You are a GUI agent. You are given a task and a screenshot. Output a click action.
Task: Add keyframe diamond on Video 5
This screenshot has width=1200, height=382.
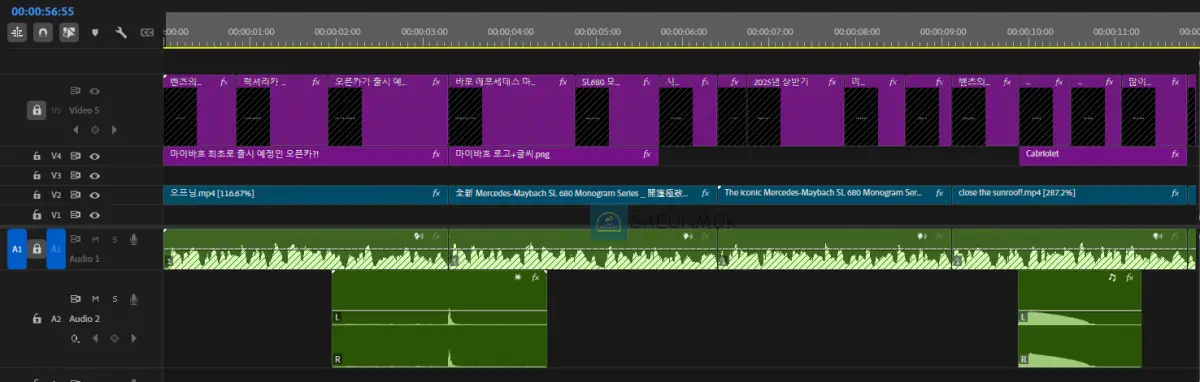coord(95,129)
